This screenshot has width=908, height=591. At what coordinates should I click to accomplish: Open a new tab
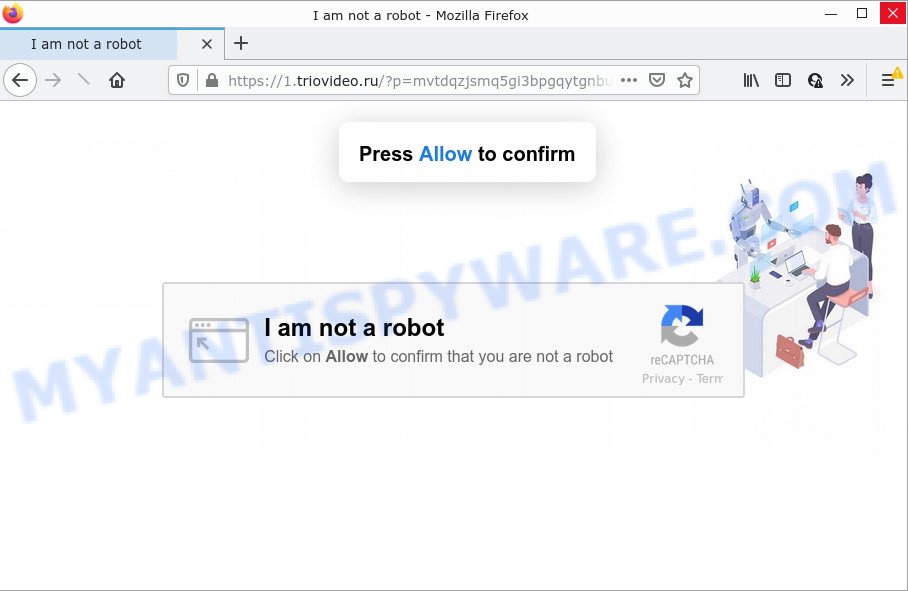[241, 43]
